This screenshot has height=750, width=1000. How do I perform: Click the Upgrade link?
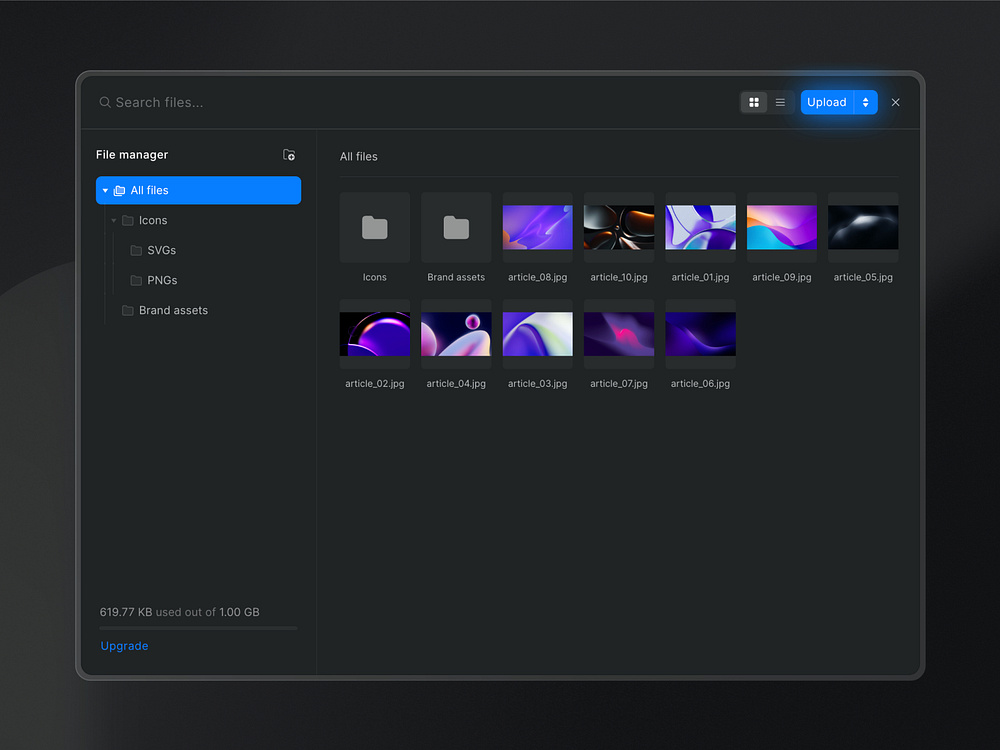pyautogui.click(x=124, y=646)
